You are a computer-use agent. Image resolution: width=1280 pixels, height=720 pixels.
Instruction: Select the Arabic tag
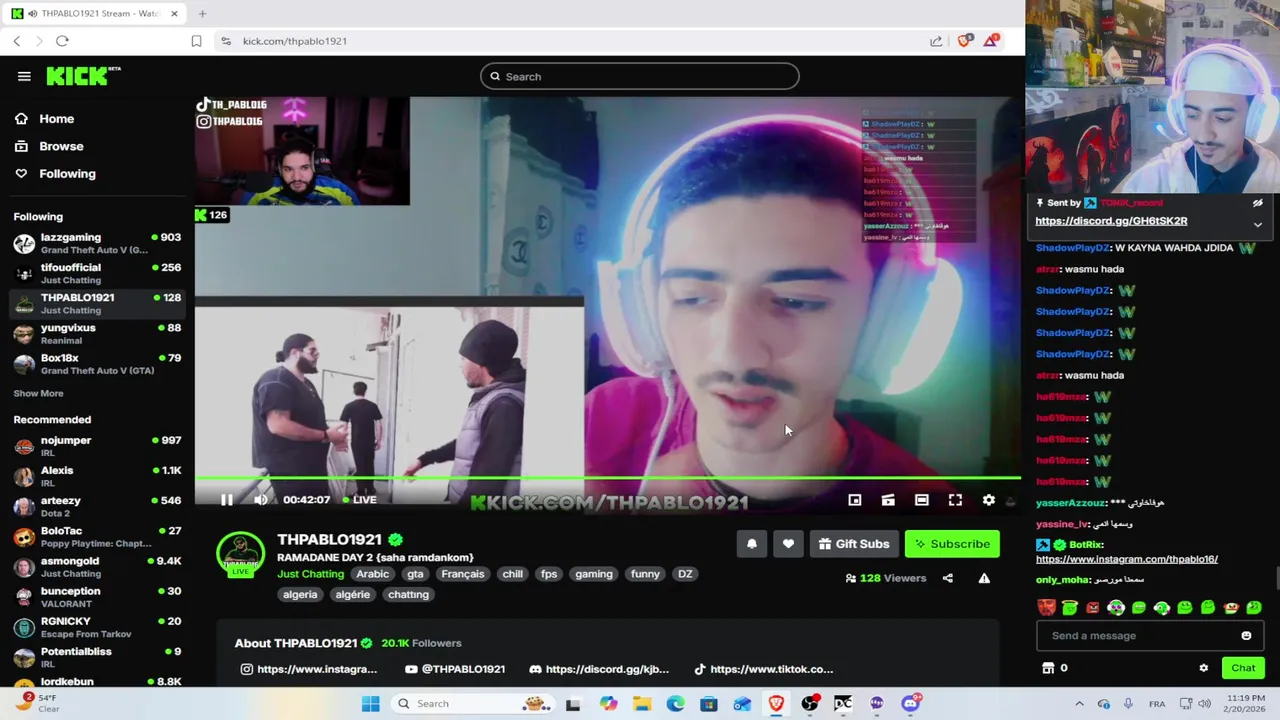point(372,574)
